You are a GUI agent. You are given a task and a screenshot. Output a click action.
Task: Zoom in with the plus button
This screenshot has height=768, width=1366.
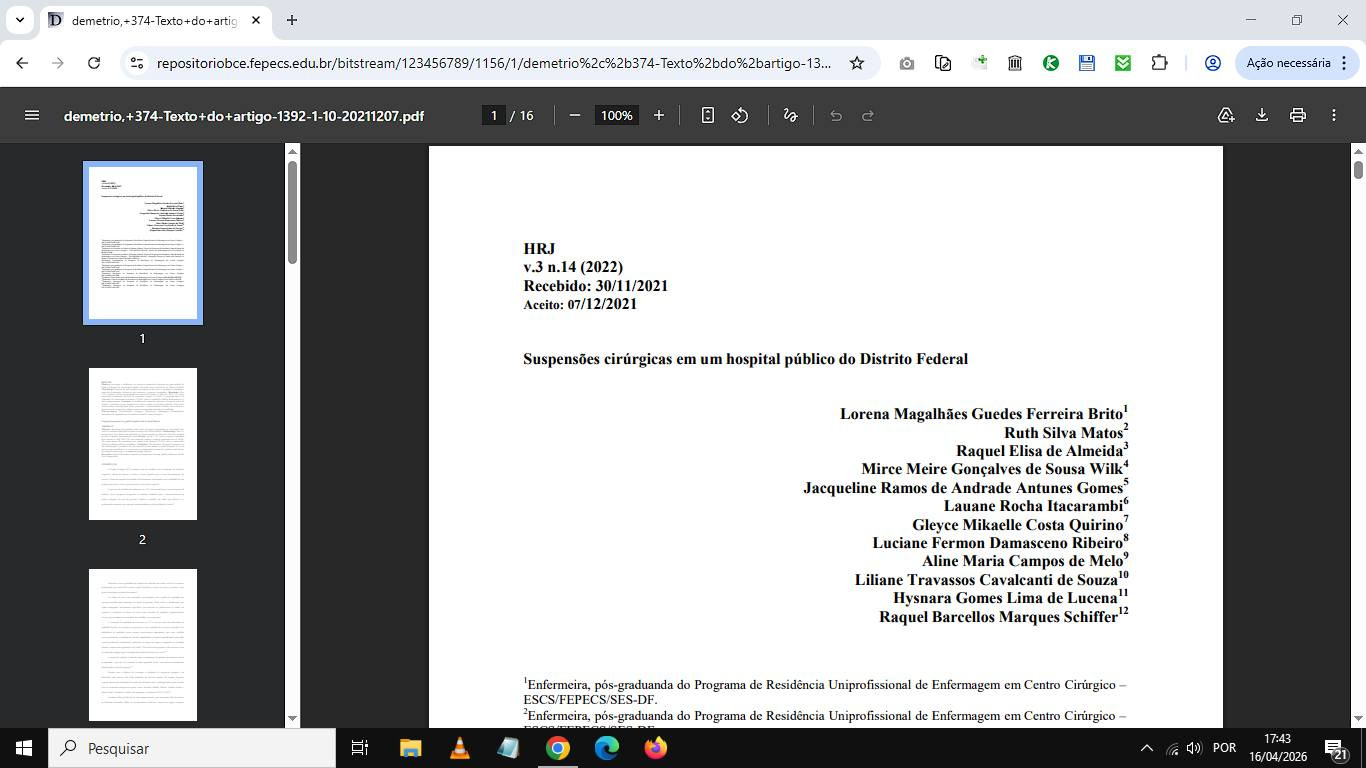[659, 115]
